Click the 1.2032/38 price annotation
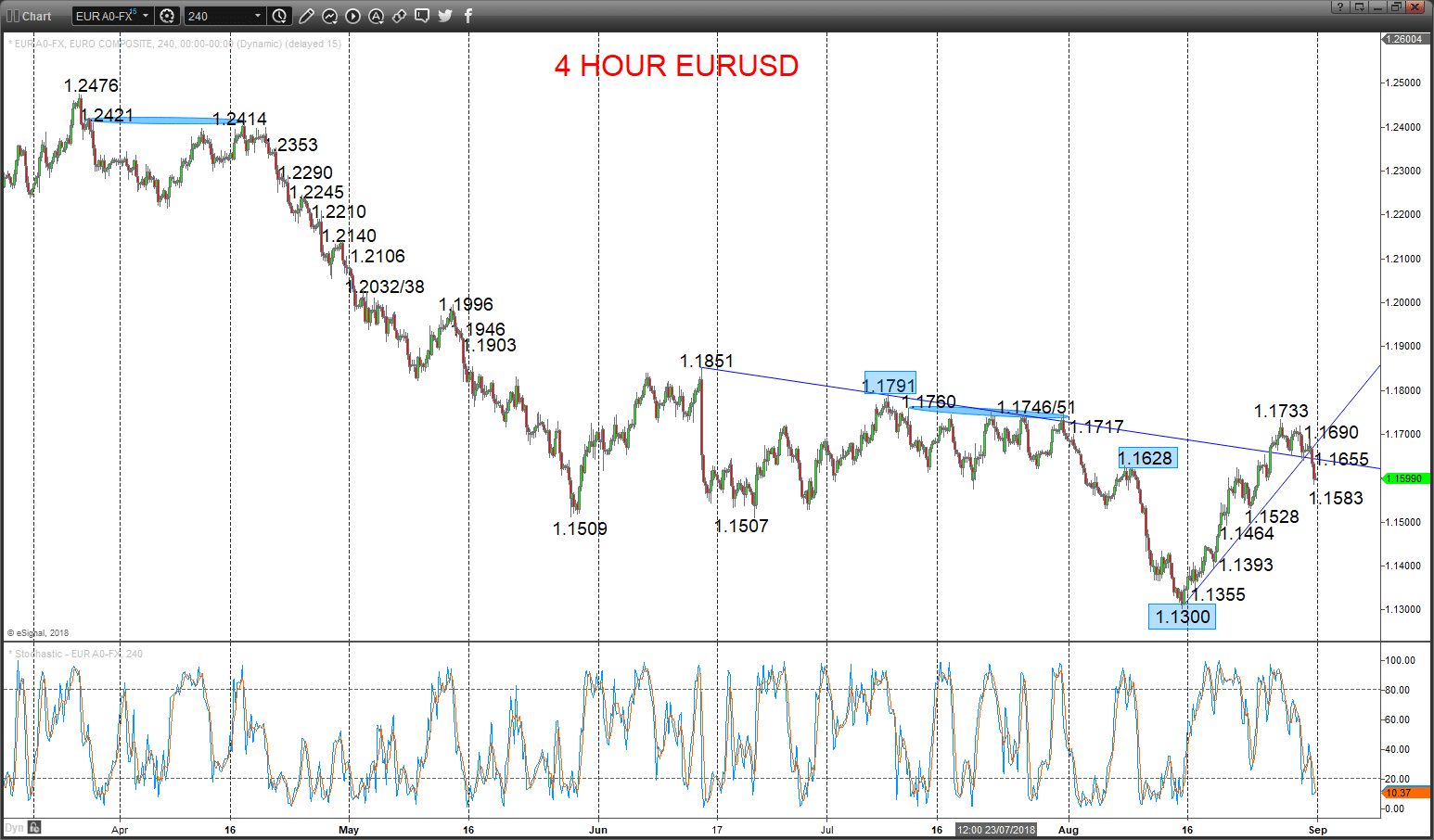The width and height of the screenshot is (1434, 840). click(385, 286)
